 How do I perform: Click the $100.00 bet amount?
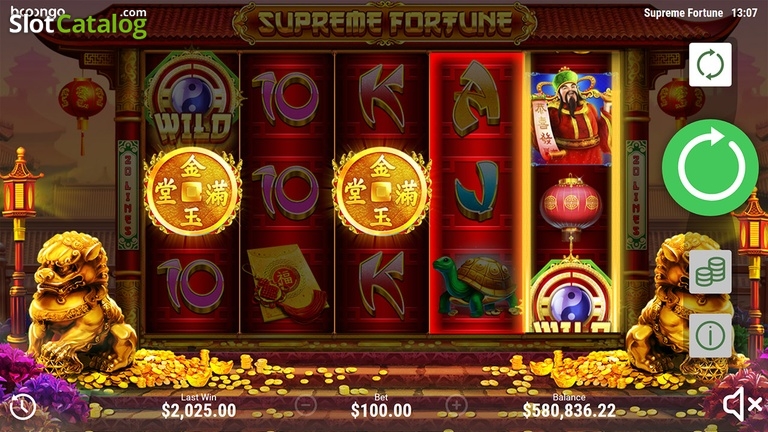pos(381,410)
